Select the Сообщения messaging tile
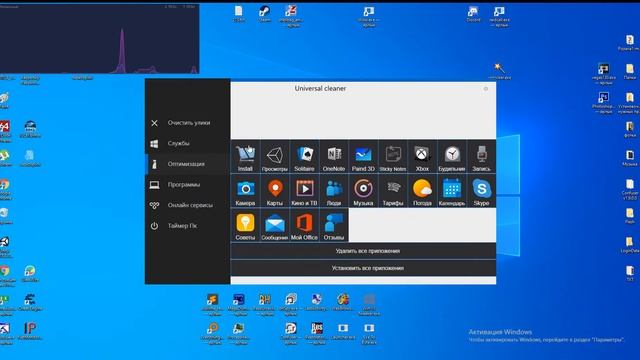 click(275, 225)
